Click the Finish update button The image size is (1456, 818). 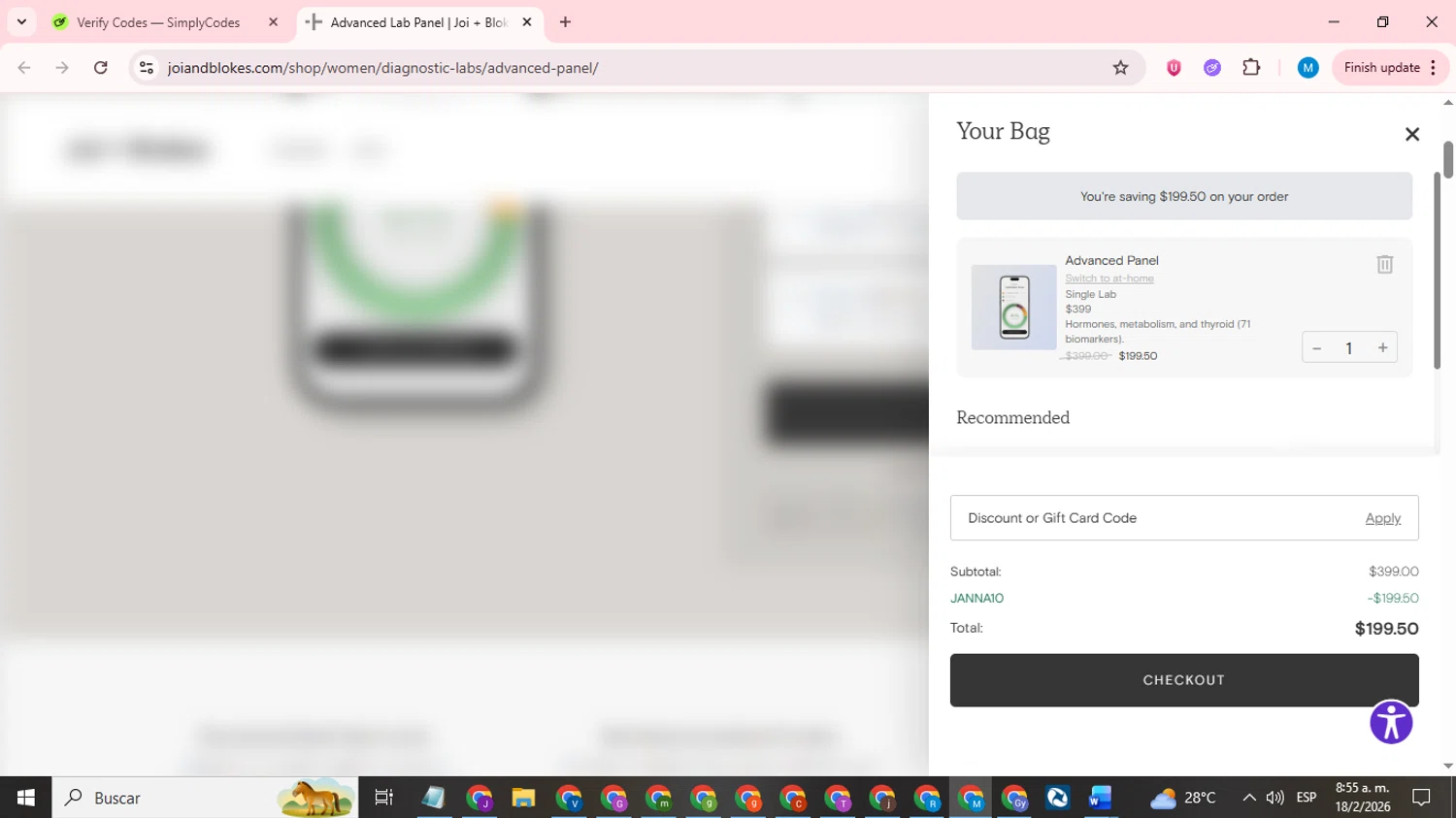(x=1381, y=68)
